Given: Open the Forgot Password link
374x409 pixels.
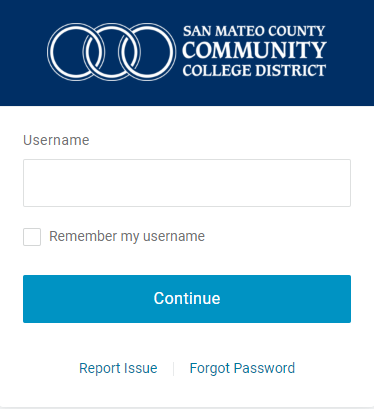Looking at the screenshot, I should click(242, 368).
